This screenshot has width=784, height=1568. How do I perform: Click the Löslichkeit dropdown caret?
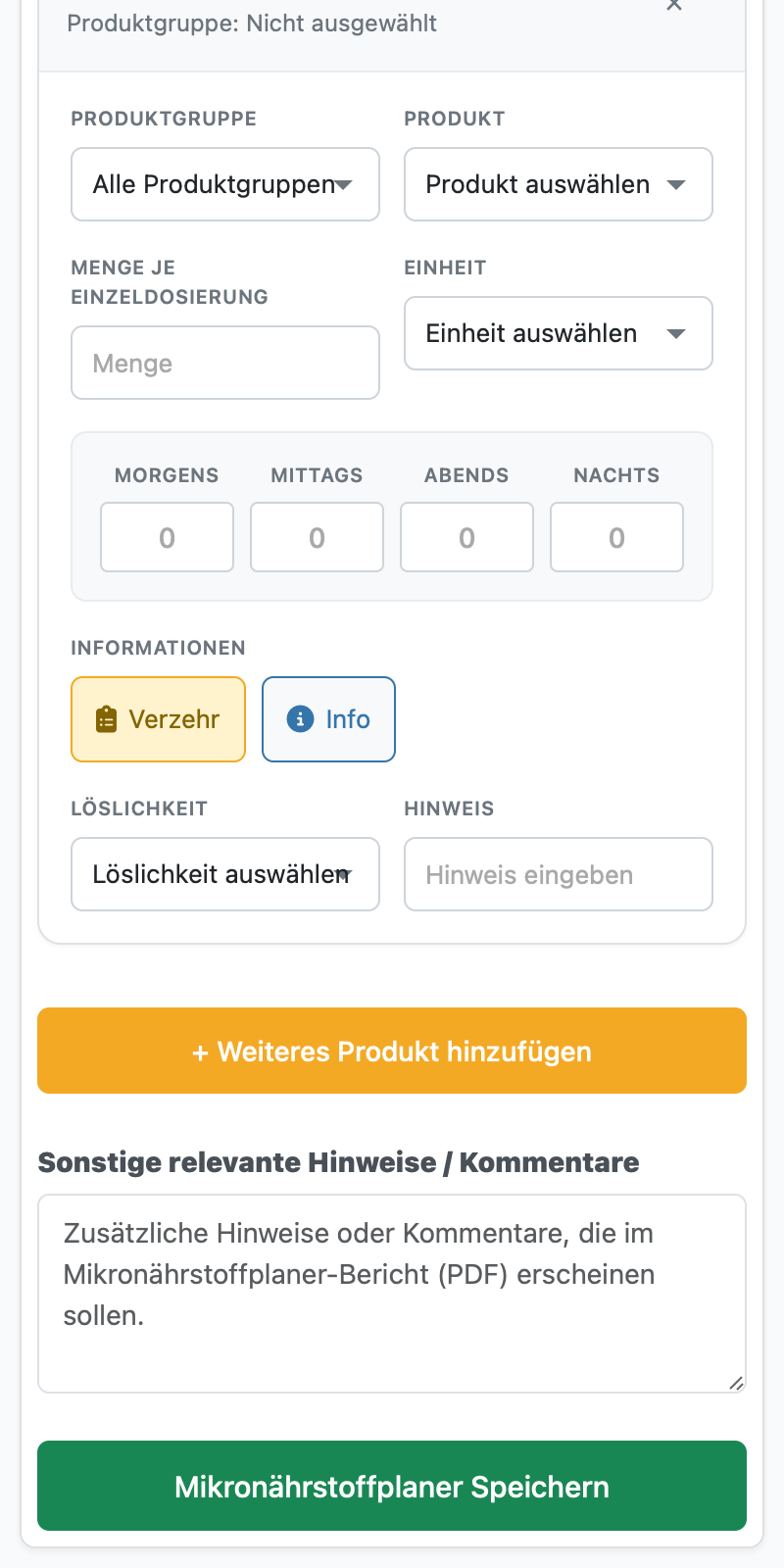[344, 874]
